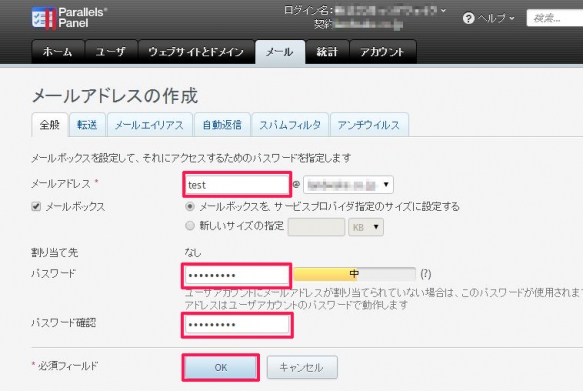
Task: Open the アカウント navigation tab
Action: point(382,52)
